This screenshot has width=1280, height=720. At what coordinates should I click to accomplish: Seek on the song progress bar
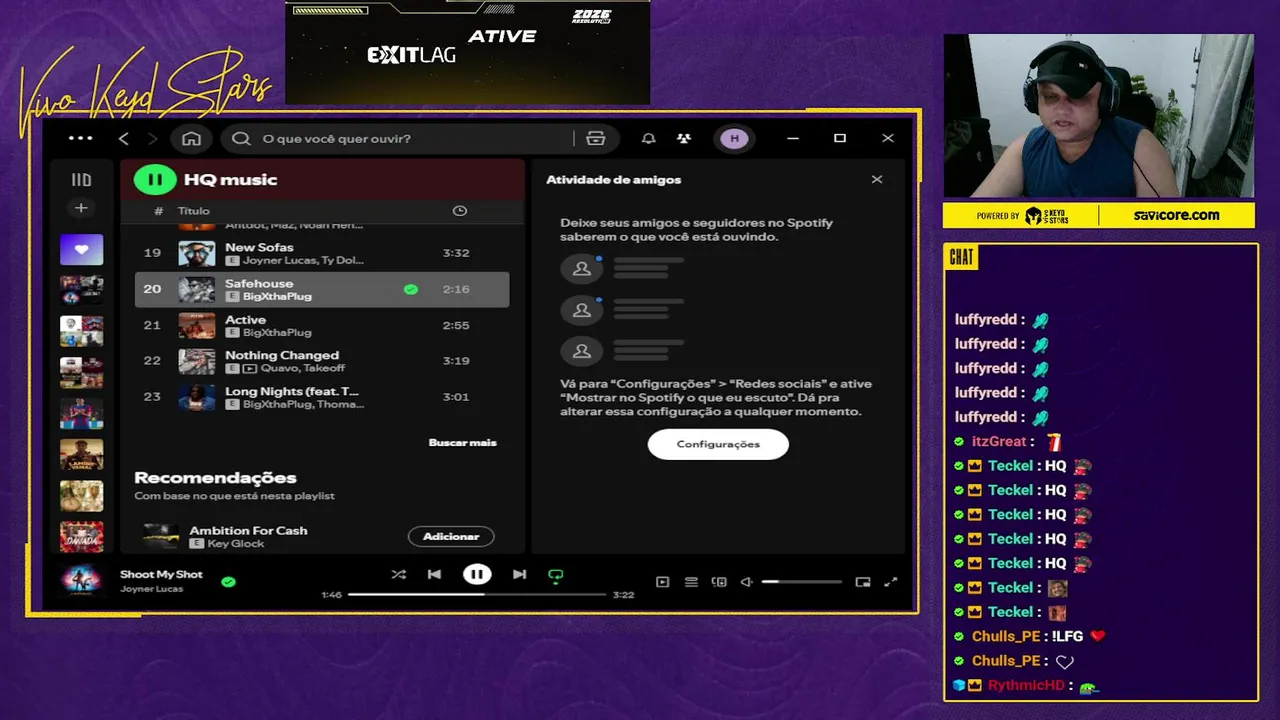point(477,594)
